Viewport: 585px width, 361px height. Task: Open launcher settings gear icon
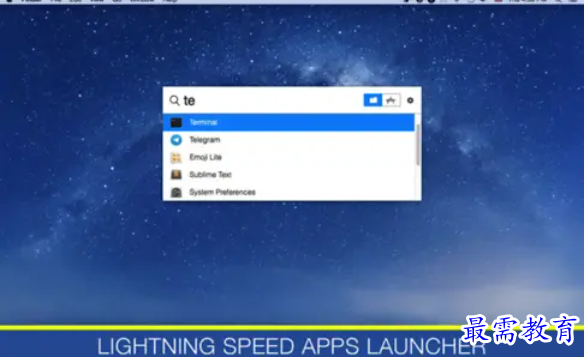click(x=410, y=100)
